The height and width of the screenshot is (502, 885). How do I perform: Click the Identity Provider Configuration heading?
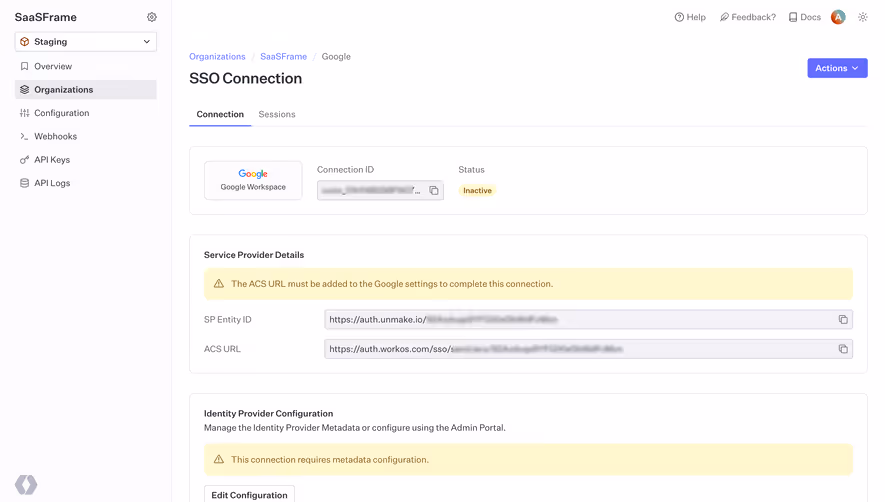coord(269,413)
